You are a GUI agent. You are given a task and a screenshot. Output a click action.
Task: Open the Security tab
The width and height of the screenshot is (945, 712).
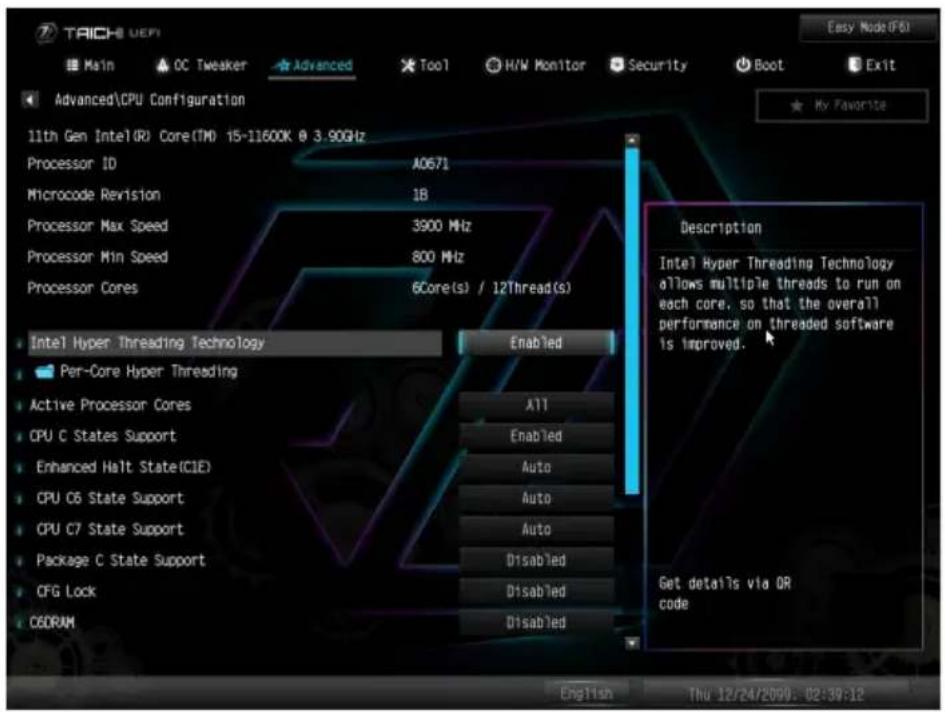click(x=648, y=65)
